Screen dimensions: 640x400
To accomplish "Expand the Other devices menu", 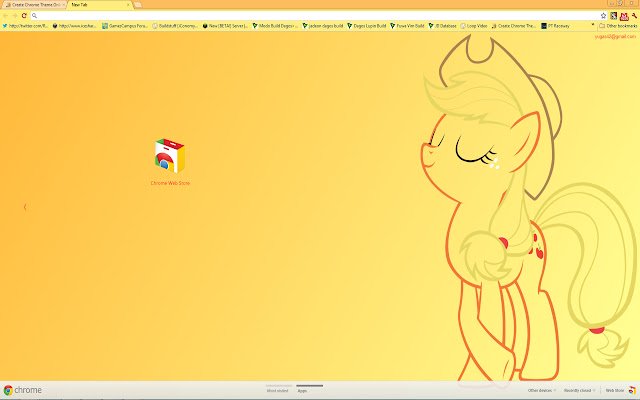I will tap(542, 391).
